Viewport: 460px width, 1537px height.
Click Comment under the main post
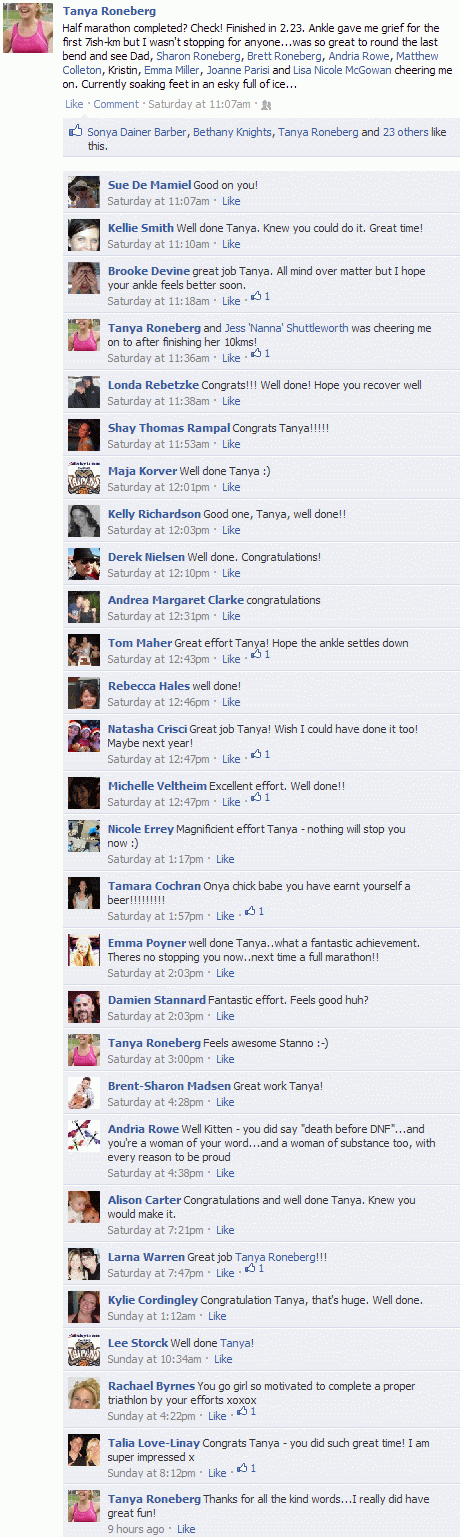[x=116, y=104]
